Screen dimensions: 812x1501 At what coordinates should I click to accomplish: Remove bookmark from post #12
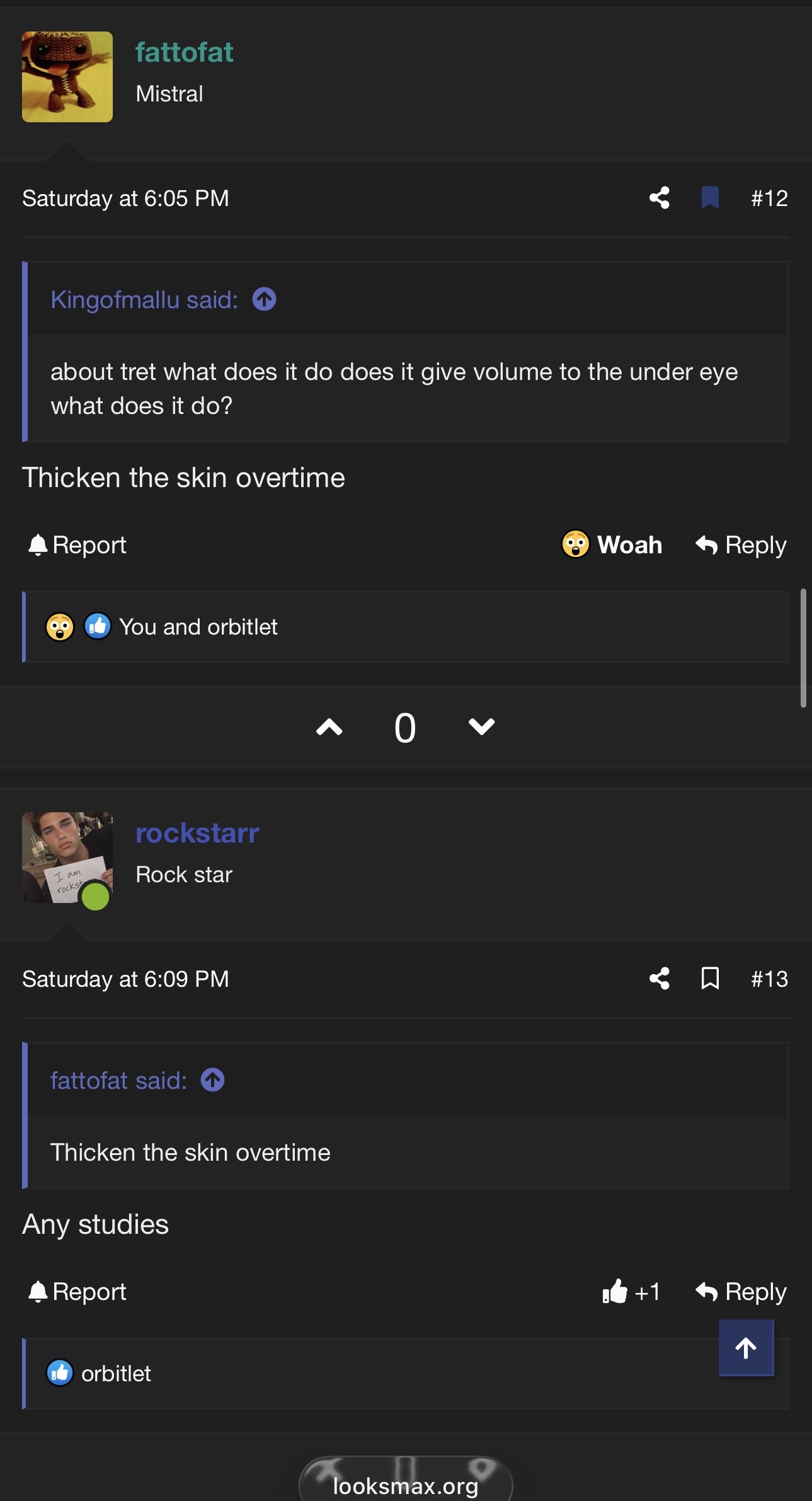click(710, 198)
